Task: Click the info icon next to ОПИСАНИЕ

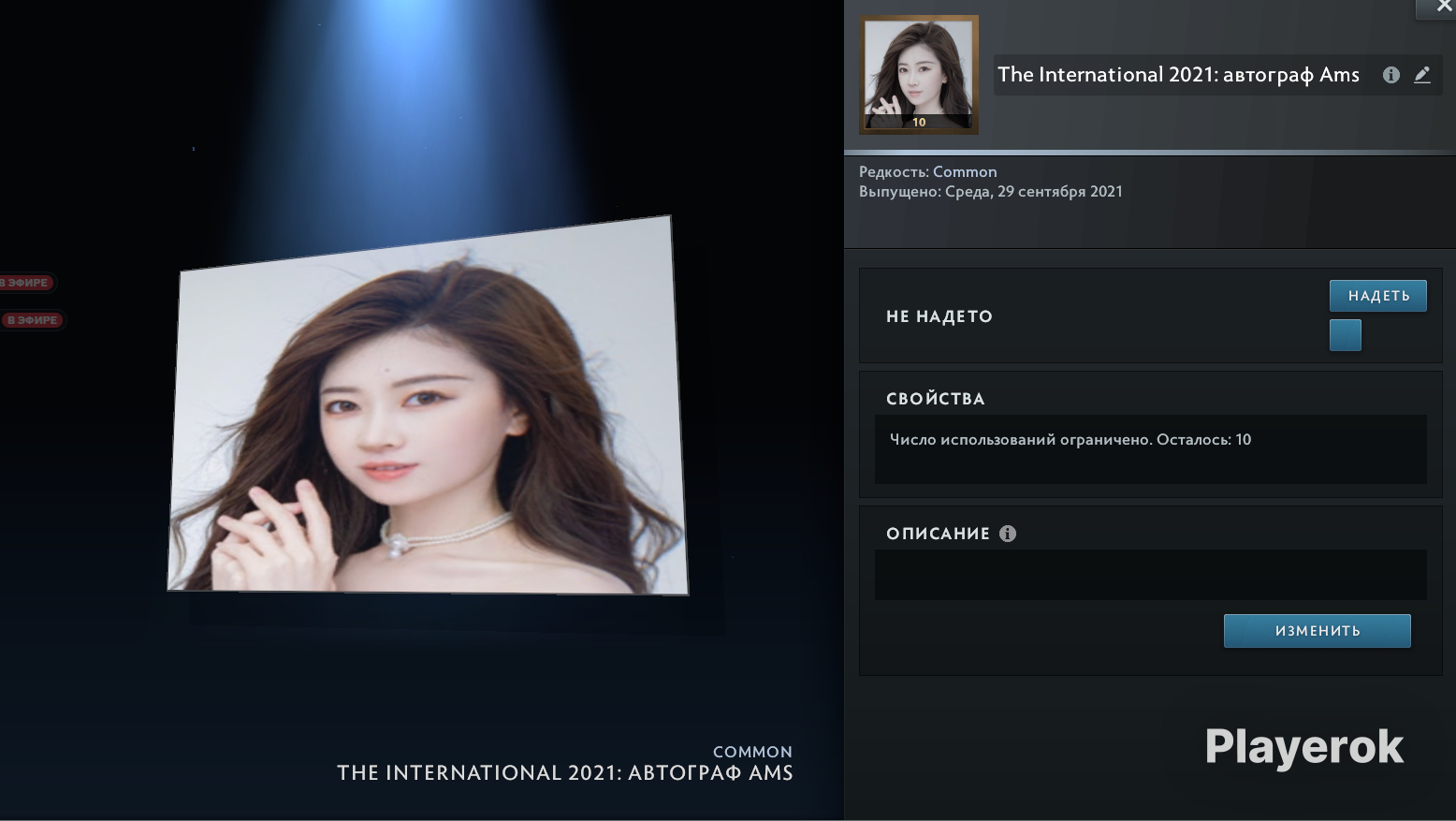Action: [x=1008, y=534]
